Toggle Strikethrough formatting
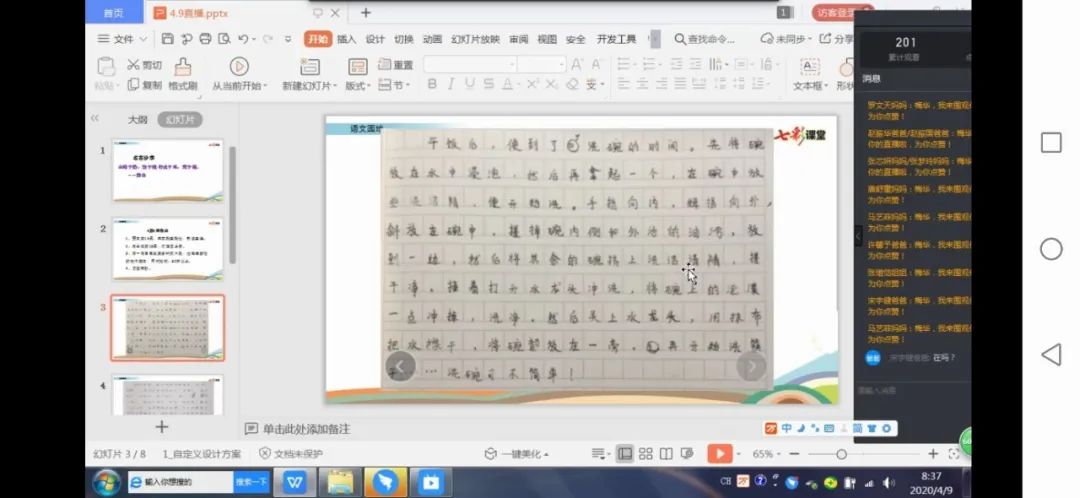 point(488,84)
